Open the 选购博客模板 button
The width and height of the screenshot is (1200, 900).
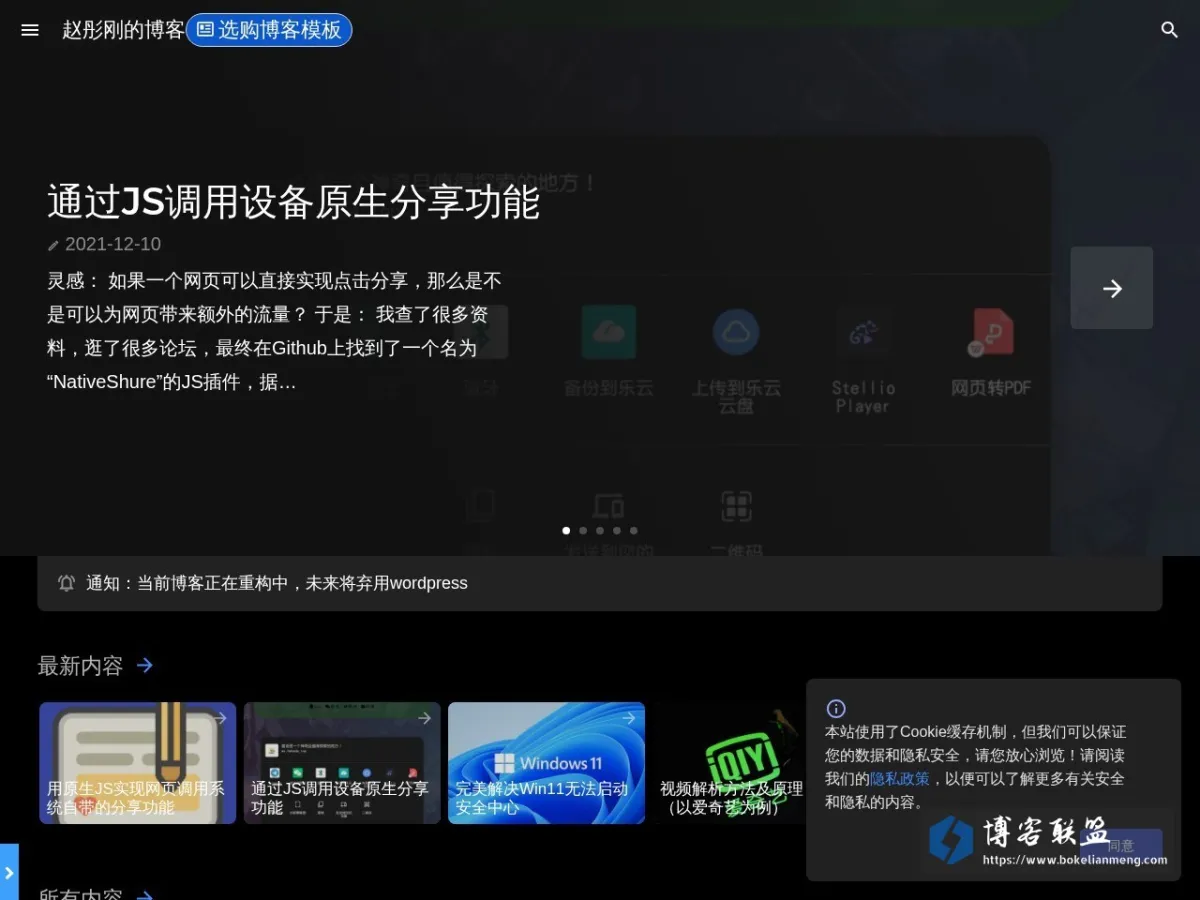[x=269, y=30]
